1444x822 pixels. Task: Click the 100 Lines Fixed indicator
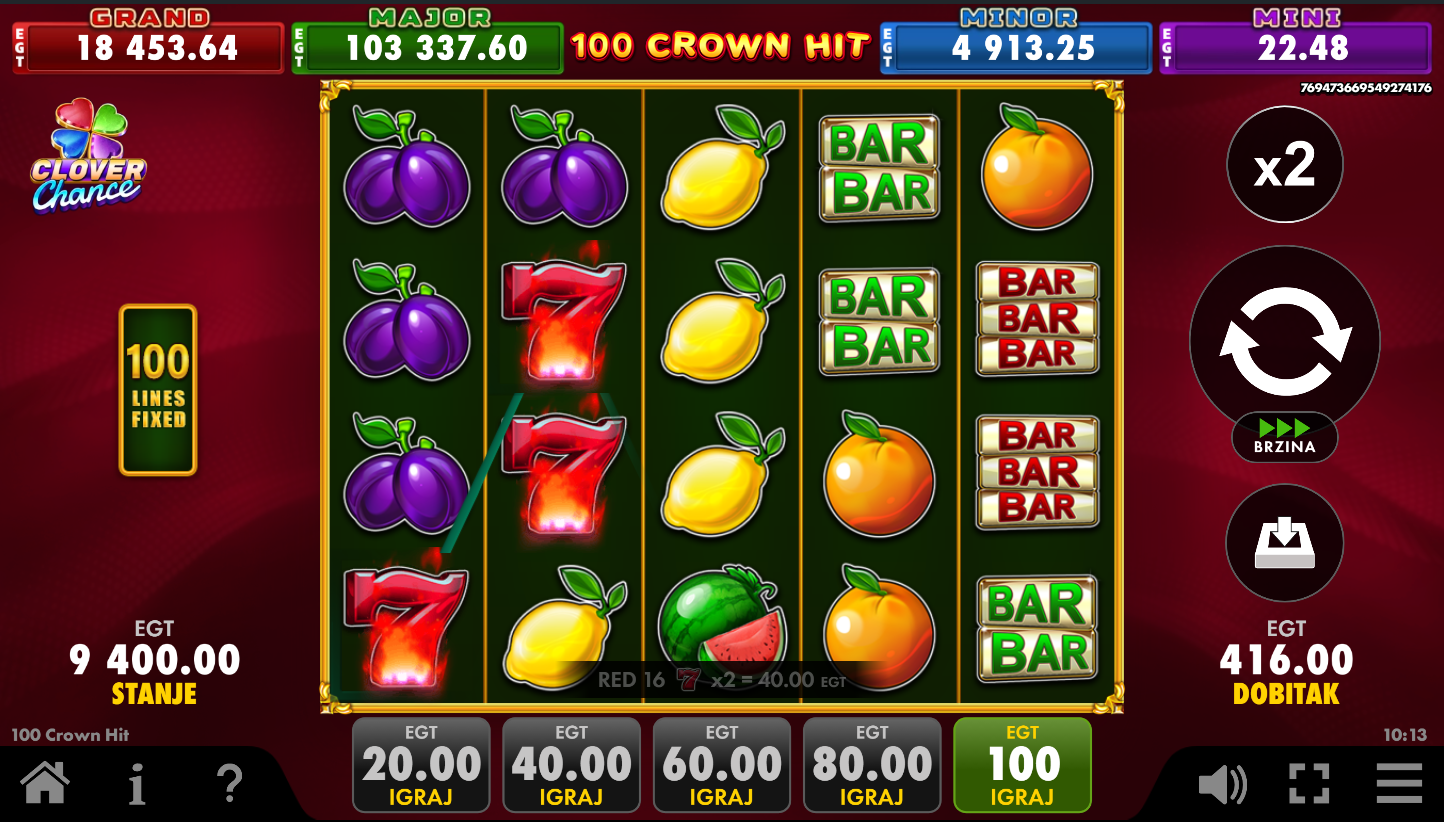click(158, 390)
